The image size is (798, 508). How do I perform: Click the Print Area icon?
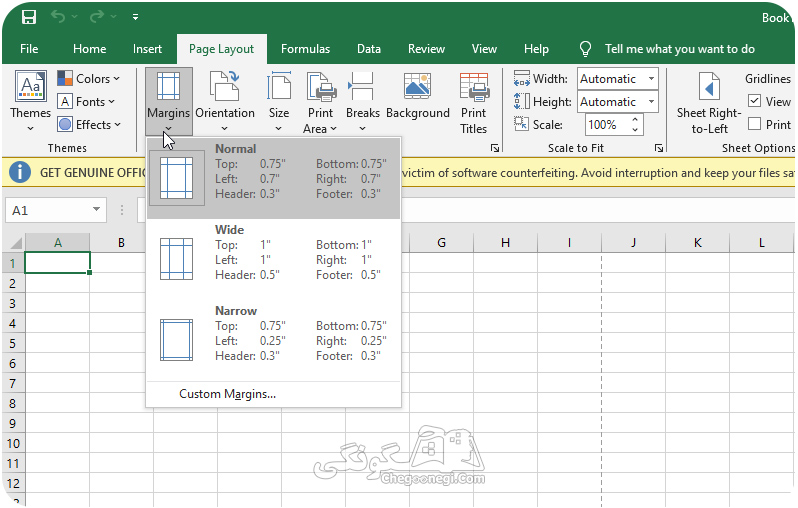pyautogui.click(x=321, y=87)
